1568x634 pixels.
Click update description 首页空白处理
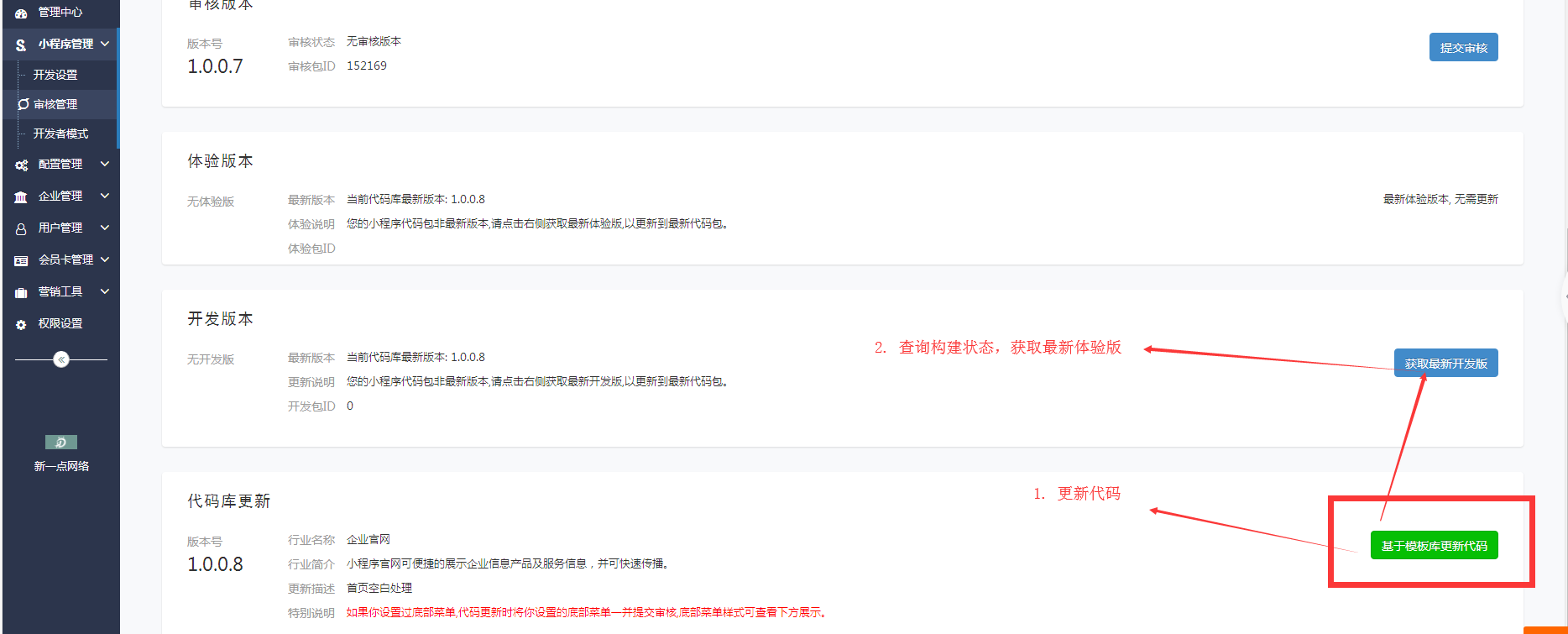[x=379, y=588]
